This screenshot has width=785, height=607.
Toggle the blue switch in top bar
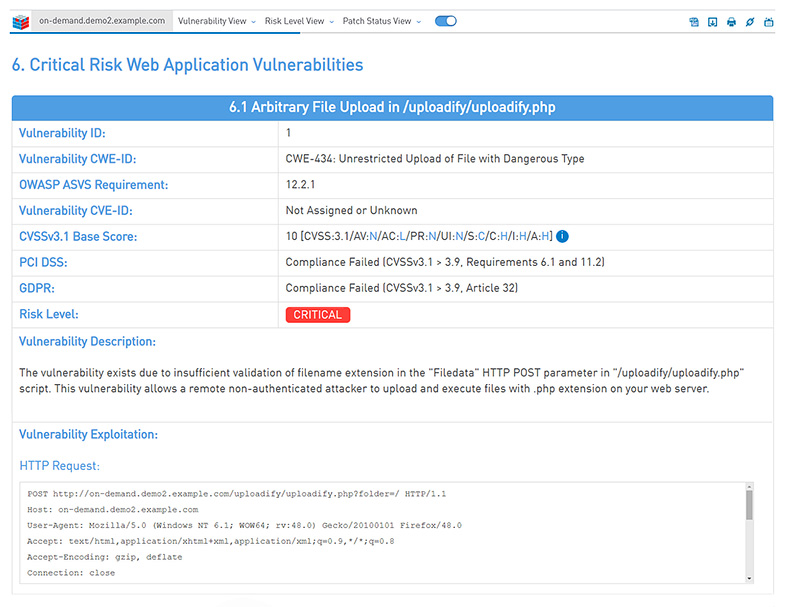(x=446, y=21)
